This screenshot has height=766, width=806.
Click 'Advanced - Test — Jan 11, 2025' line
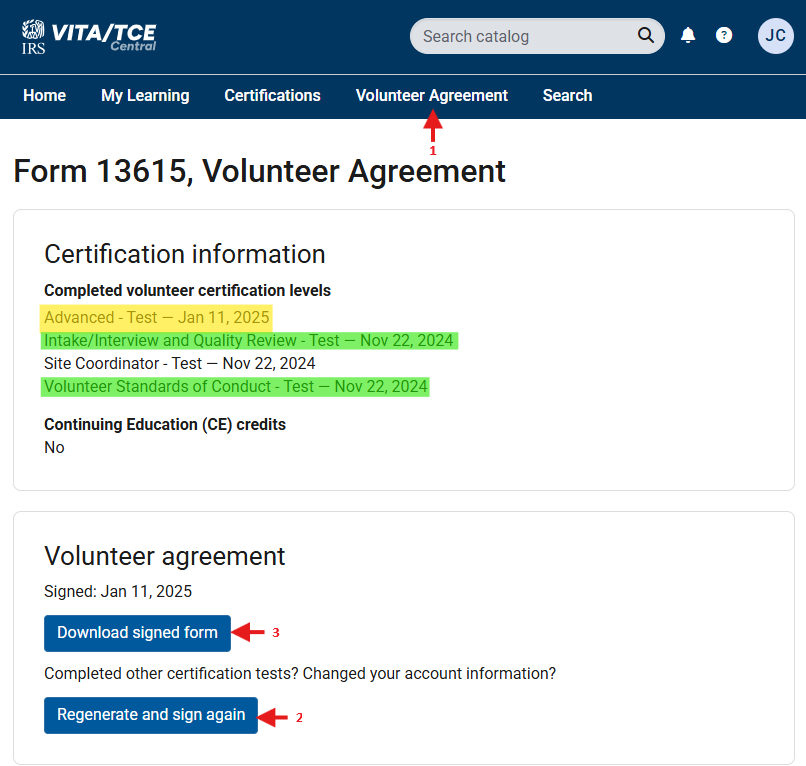click(157, 318)
